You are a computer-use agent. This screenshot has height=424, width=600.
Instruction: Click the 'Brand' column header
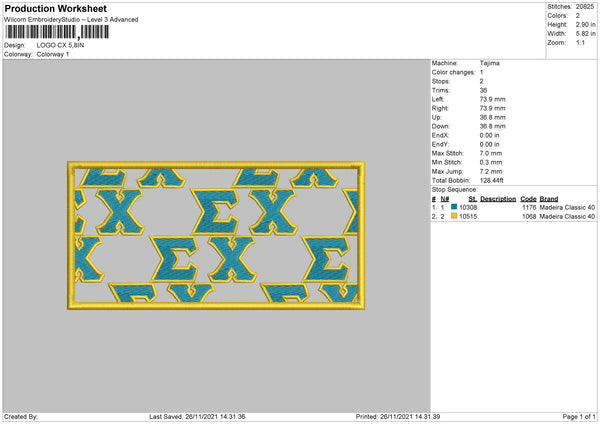point(549,199)
